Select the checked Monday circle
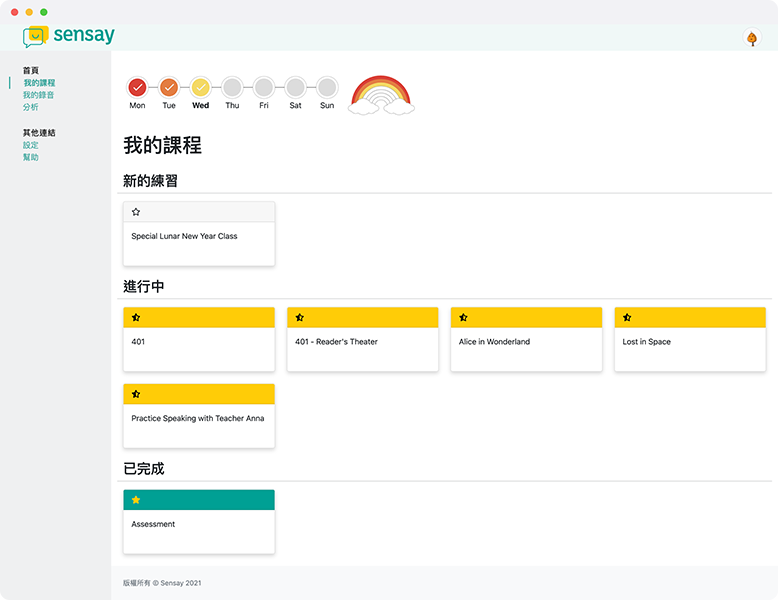The height and width of the screenshot is (600, 778). 137,87
